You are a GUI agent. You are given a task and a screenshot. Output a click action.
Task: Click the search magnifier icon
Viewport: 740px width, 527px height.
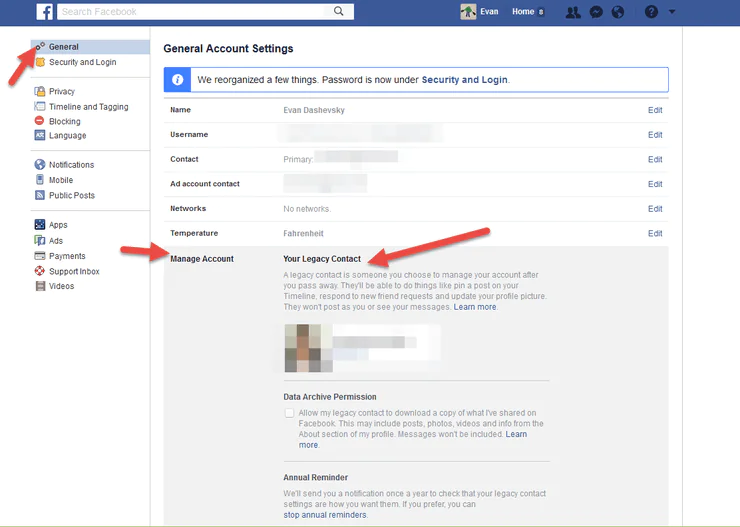point(340,12)
